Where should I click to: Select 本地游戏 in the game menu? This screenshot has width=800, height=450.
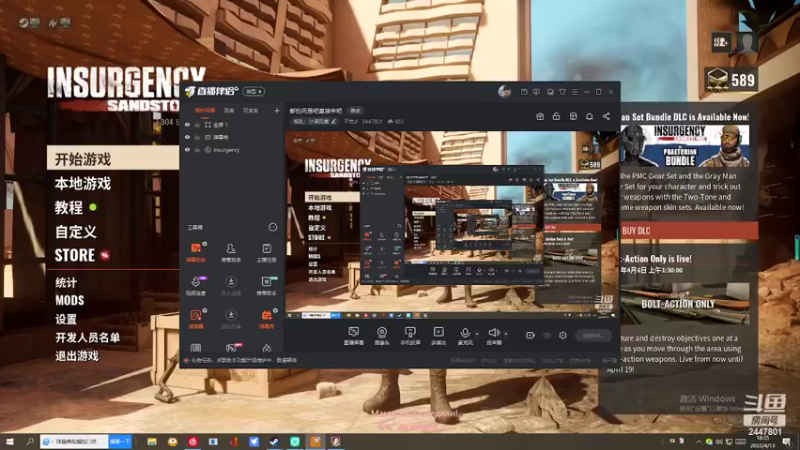83,184
